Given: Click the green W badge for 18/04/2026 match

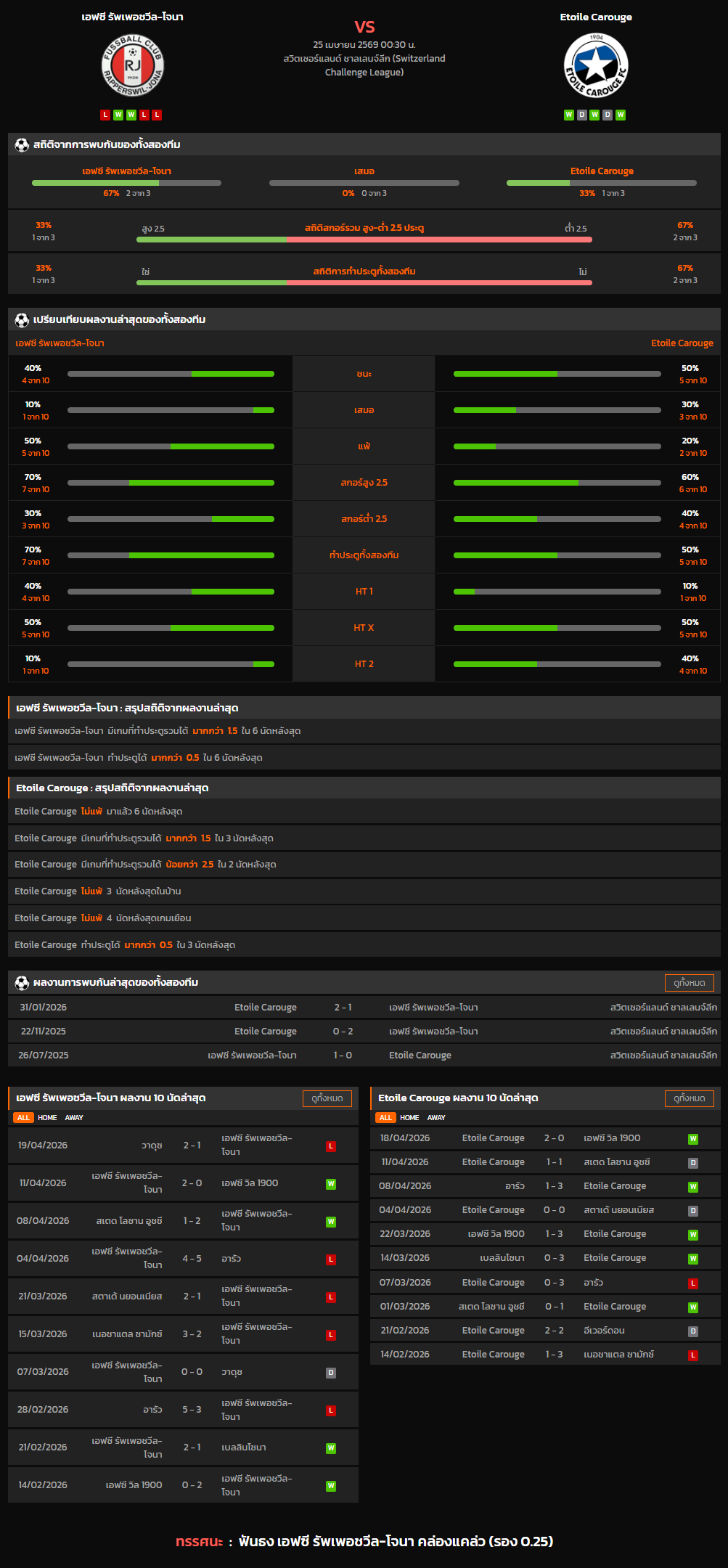Looking at the screenshot, I should point(693,1139).
